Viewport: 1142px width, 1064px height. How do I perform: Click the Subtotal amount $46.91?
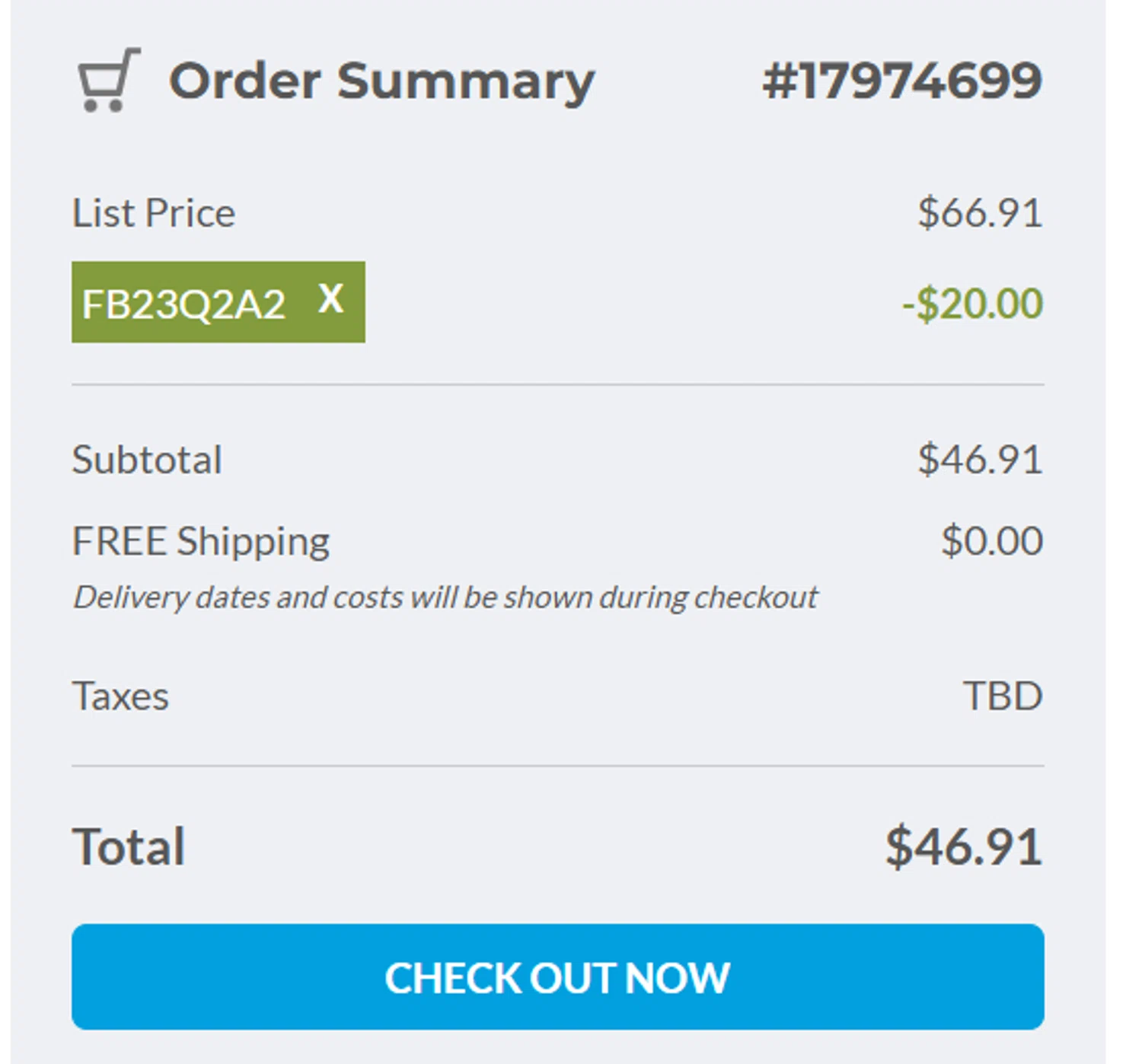(980, 460)
